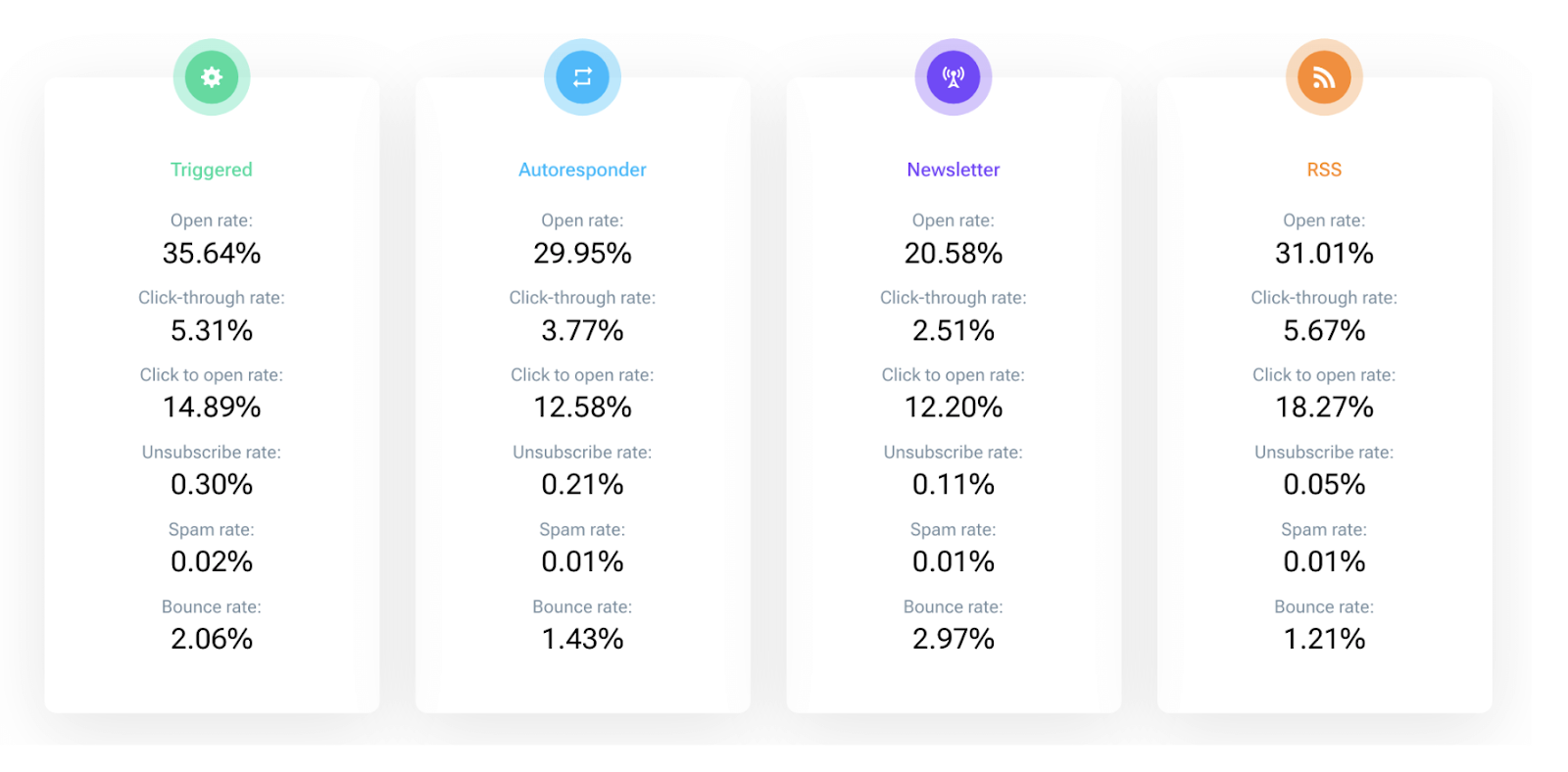
Task: Click Triggered click-through rate 5.31%
Action: point(212,330)
